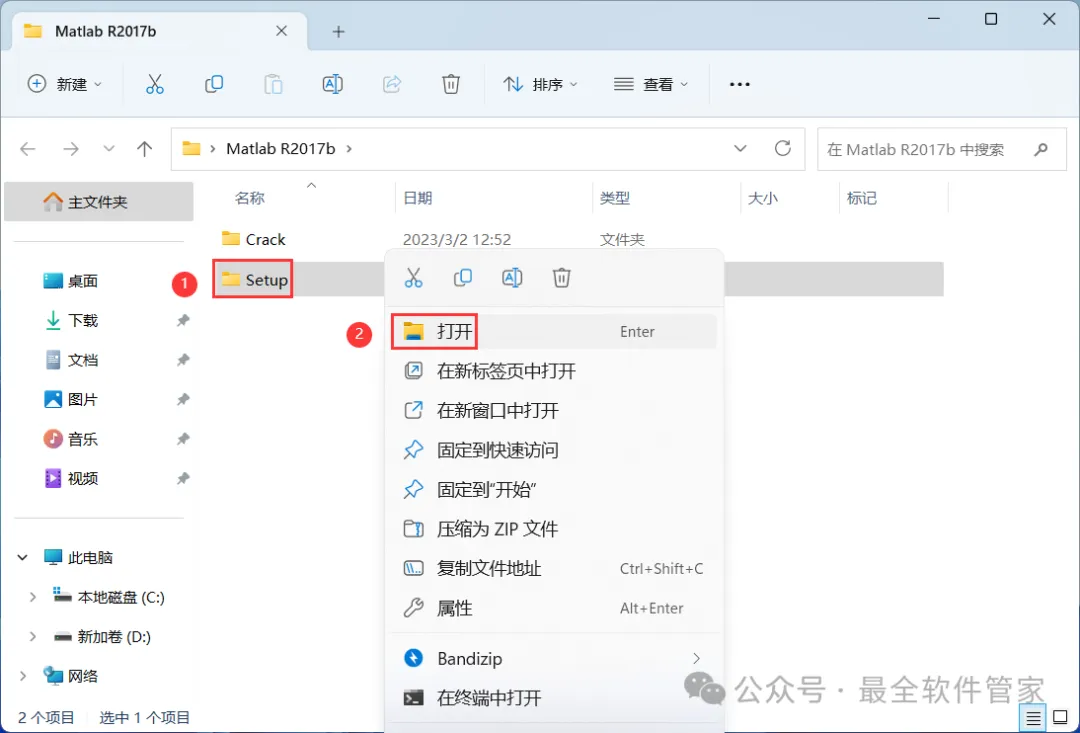Expand the 网络 tree node
1080x733 pixels.
click(x=23, y=676)
